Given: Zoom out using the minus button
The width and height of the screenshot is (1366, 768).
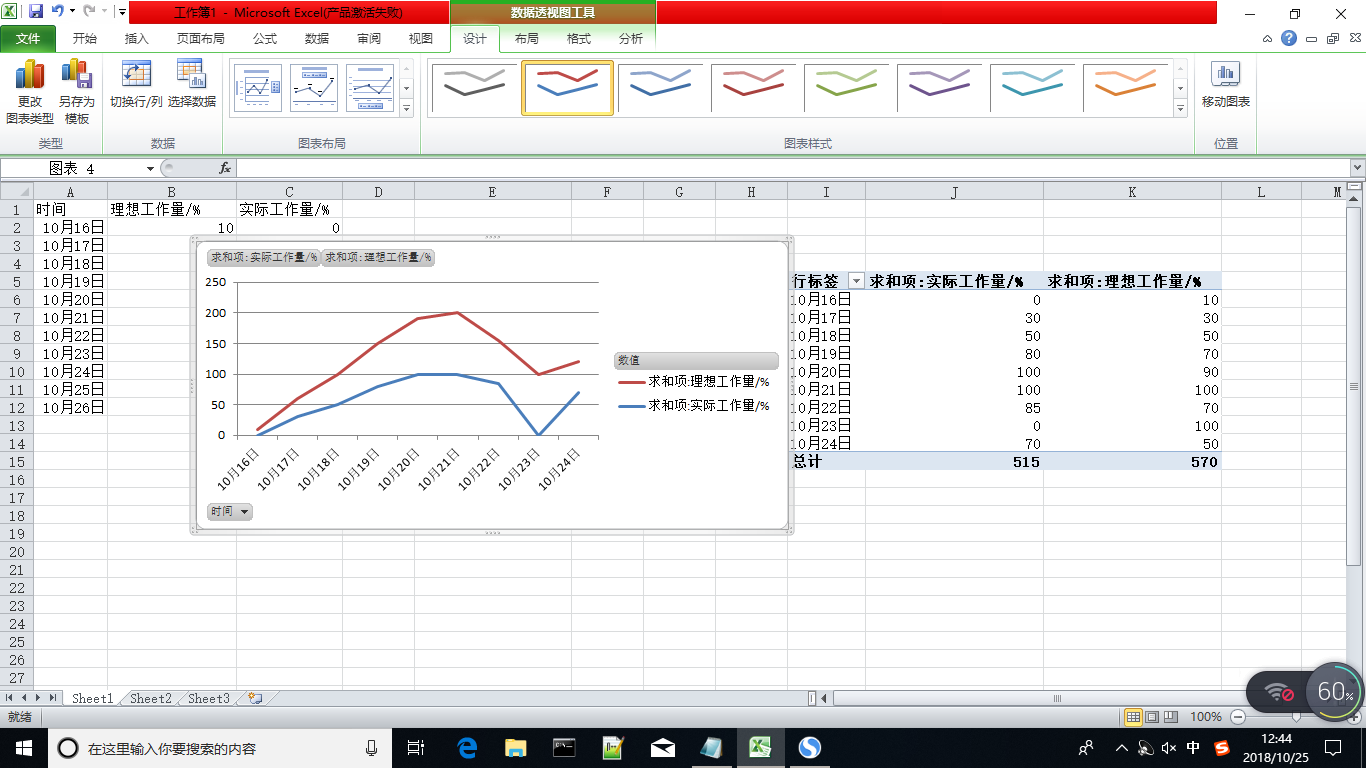Looking at the screenshot, I should (x=1238, y=717).
